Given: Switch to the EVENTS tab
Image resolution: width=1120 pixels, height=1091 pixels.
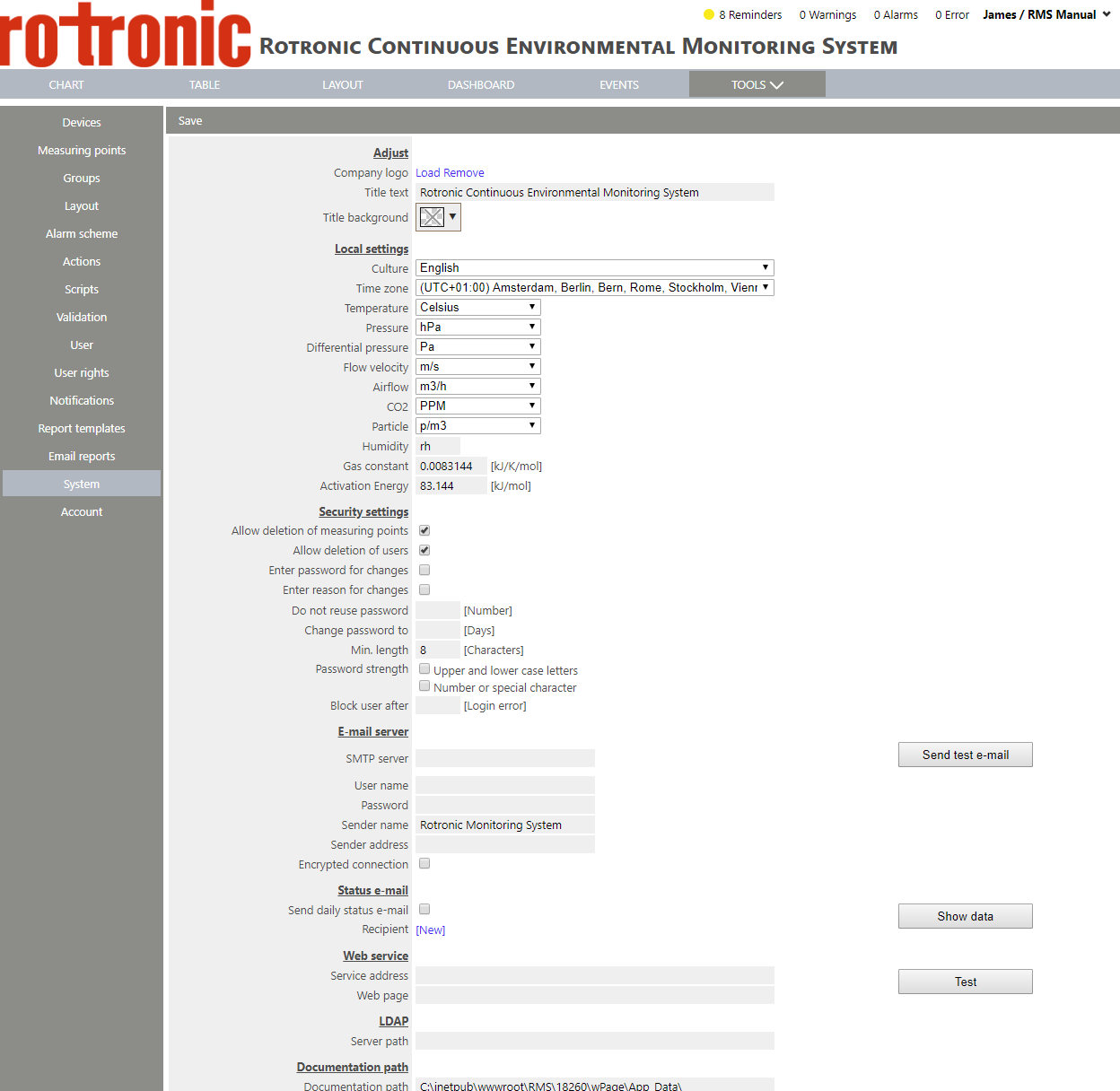Looking at the screenshot, I should (619, 84).
